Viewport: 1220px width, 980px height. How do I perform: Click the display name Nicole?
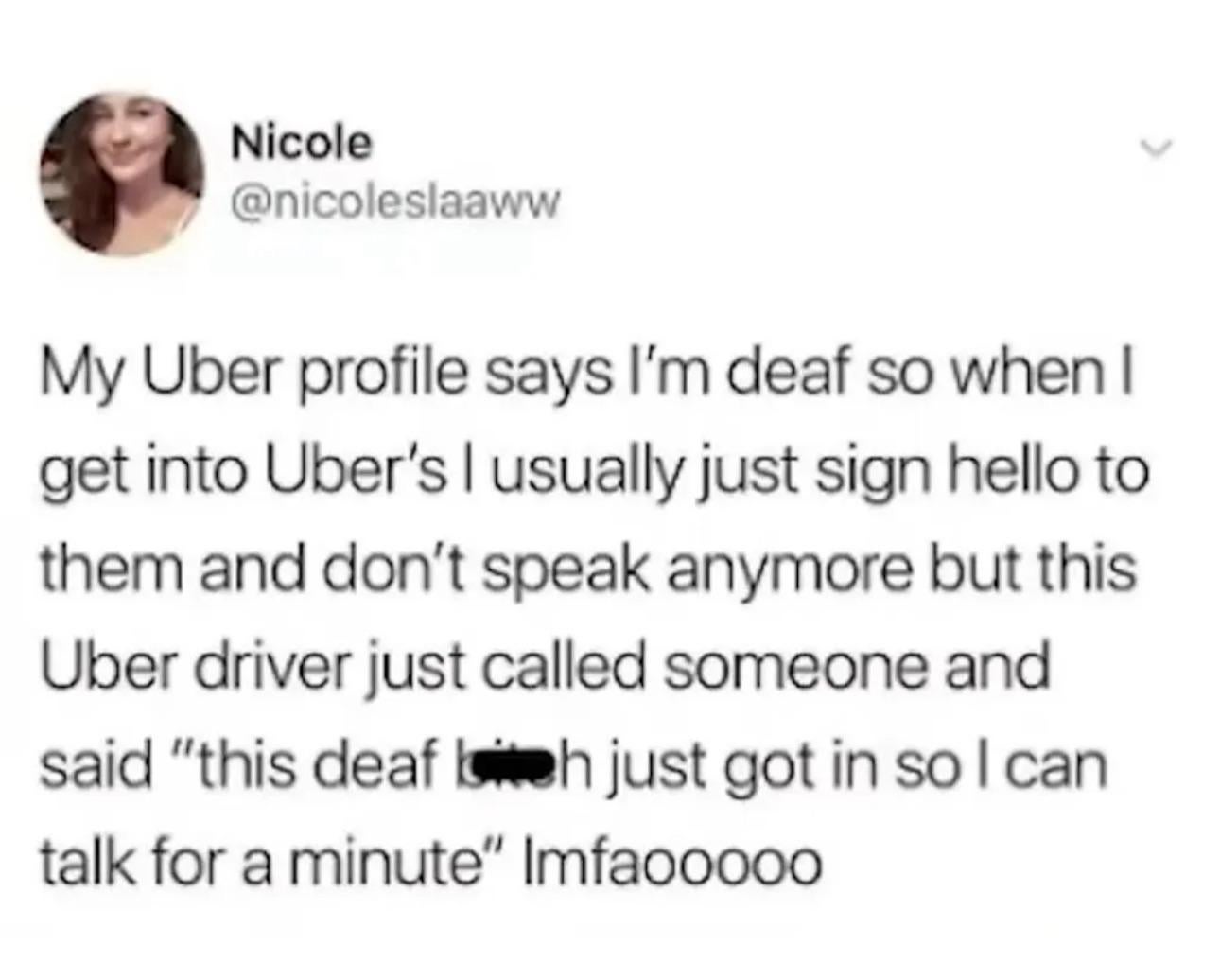pos(303,144)
